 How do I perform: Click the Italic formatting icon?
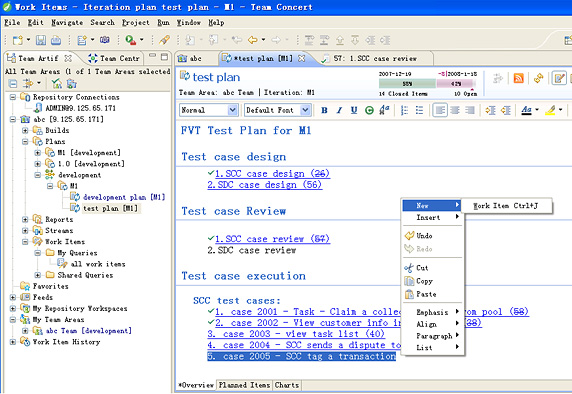tap(339, 110)
